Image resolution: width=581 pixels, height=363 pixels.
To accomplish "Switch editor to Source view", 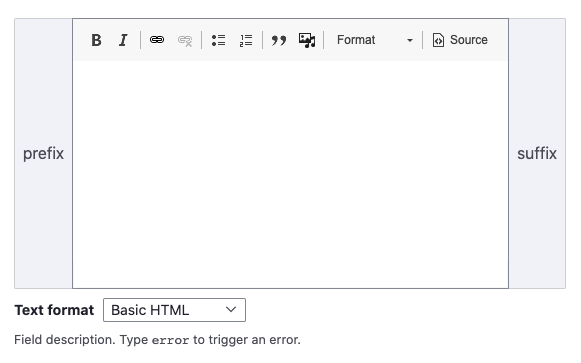I will click(460, 40).
